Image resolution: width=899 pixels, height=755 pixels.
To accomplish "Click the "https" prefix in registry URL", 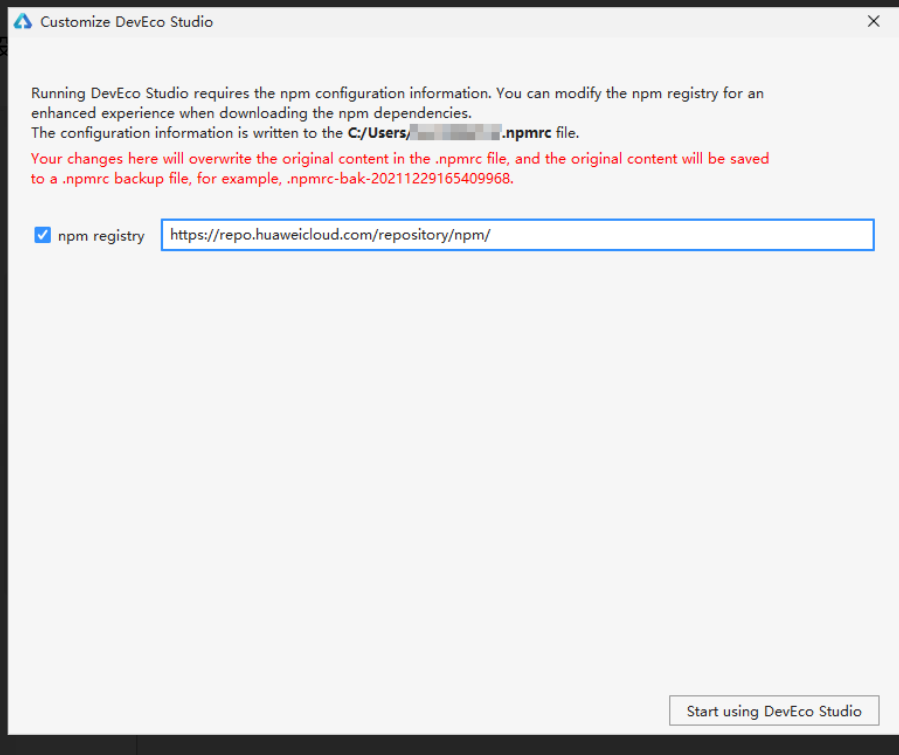I will click(x=186, y=235).
